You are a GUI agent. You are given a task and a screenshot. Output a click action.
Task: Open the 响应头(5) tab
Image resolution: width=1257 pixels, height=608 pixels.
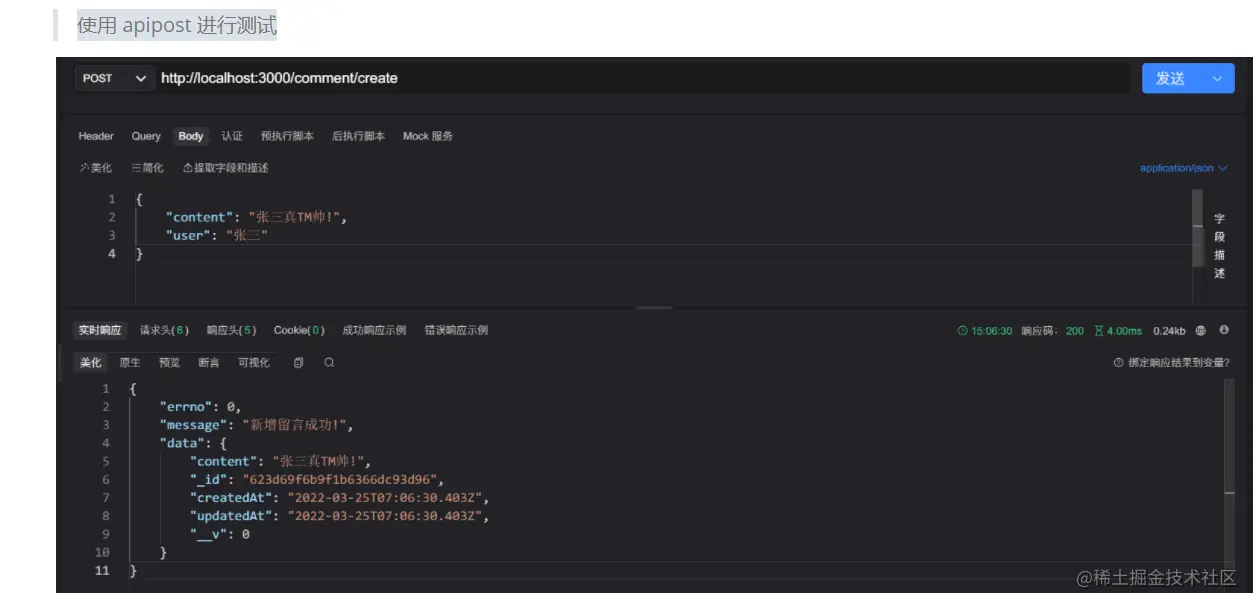click(x=232, y=330)
